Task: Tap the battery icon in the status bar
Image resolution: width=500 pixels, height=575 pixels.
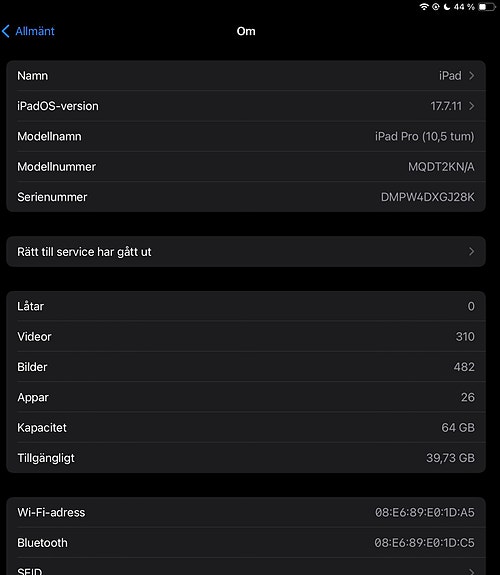Action: pyautogui.click(x=487, y=7)
